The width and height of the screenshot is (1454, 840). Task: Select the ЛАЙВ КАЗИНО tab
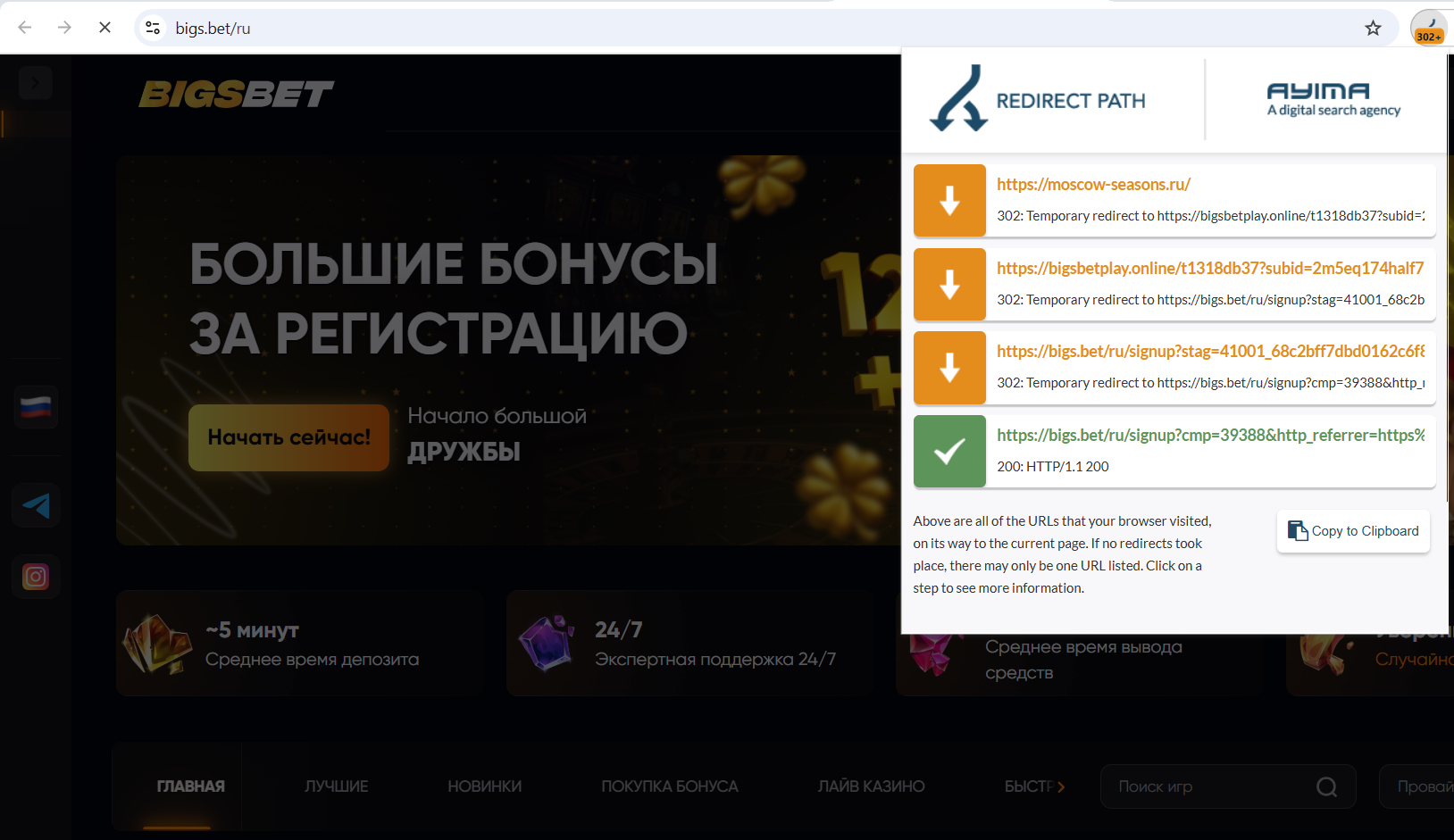[871, 786]
